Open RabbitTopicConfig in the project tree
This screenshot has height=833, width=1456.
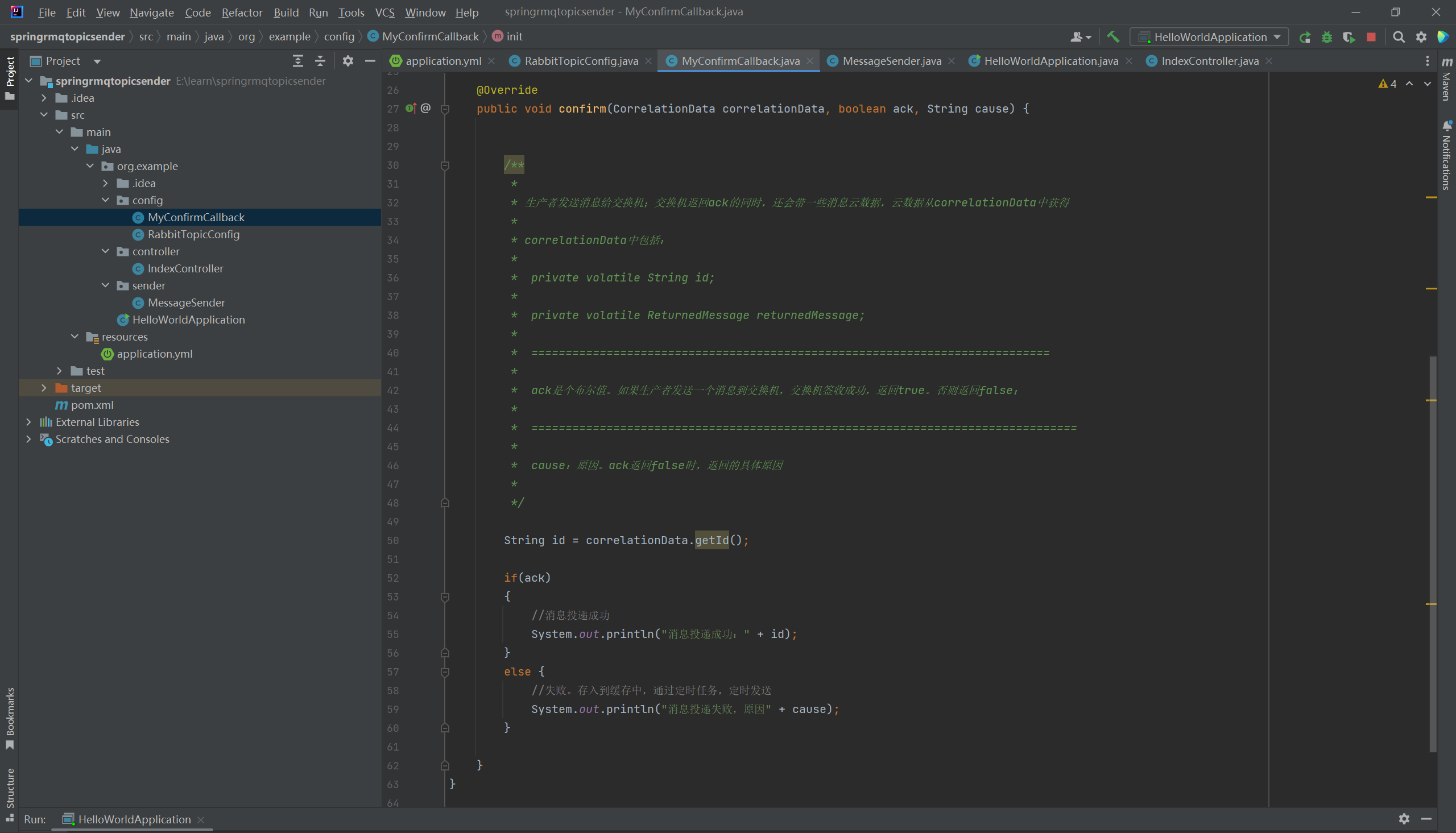(x=193, y=234)
